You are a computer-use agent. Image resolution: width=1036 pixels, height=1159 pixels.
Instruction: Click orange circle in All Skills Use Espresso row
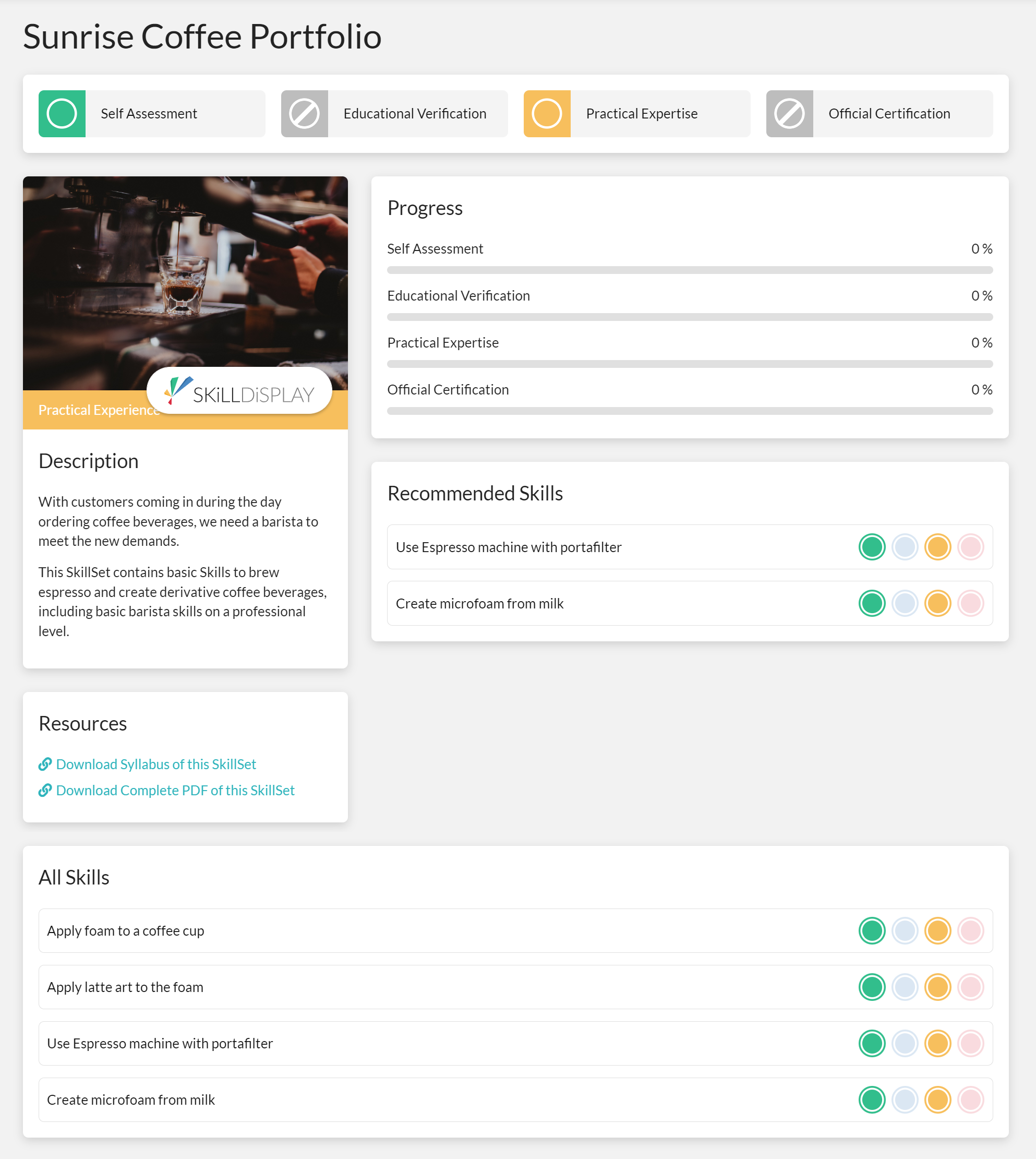(x=937, y=1043)
